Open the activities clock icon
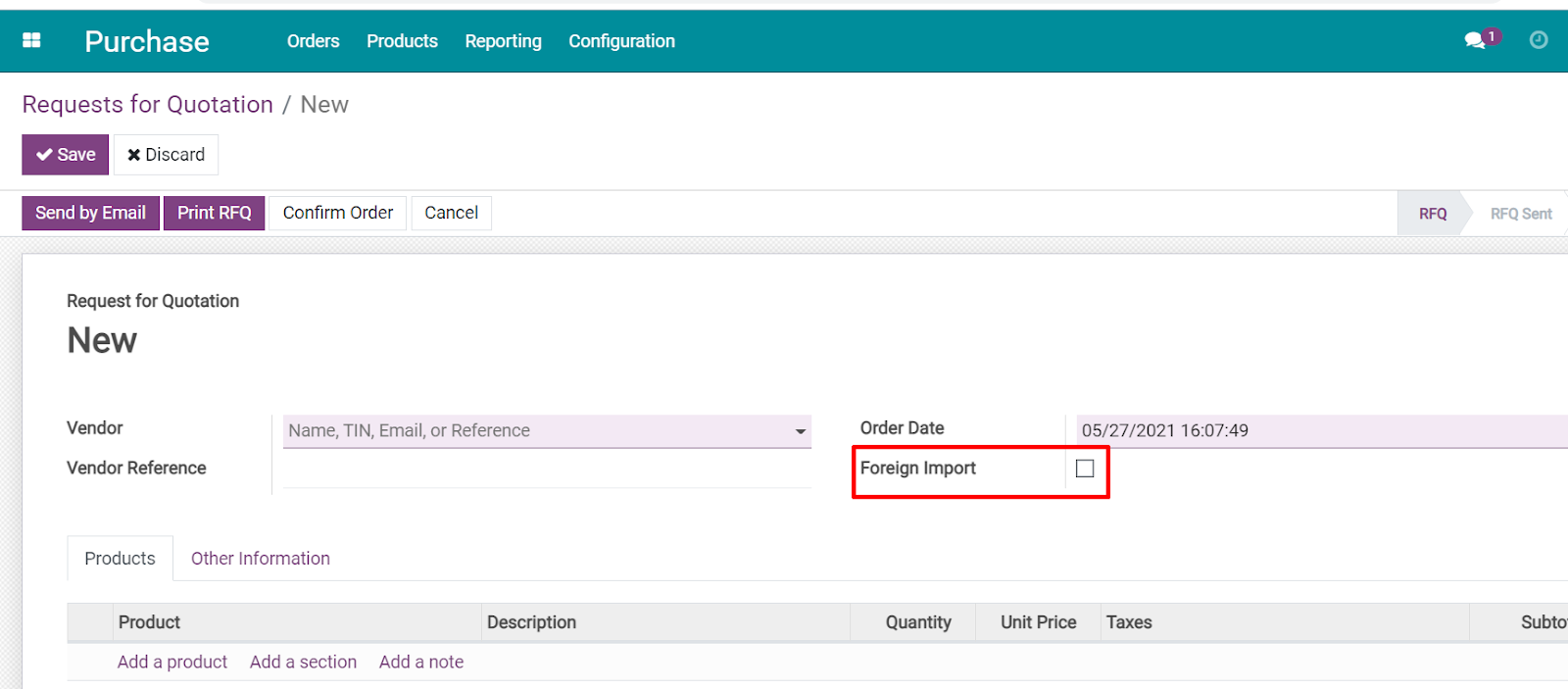 pyautogui.click(x=1539, y=40)
